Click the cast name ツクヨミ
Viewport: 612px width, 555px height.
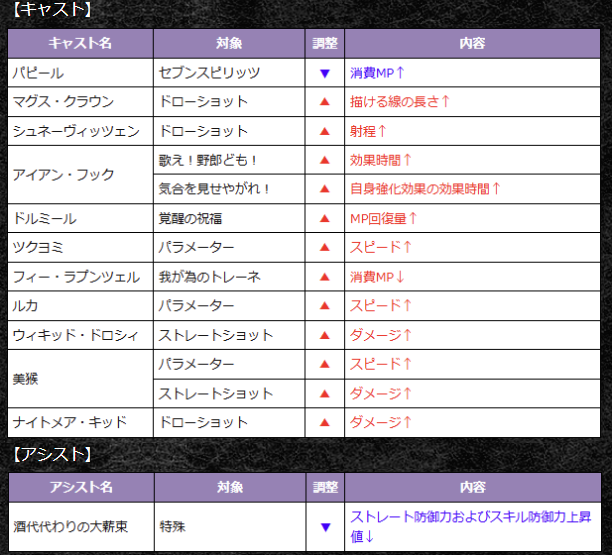coord(38,247)
